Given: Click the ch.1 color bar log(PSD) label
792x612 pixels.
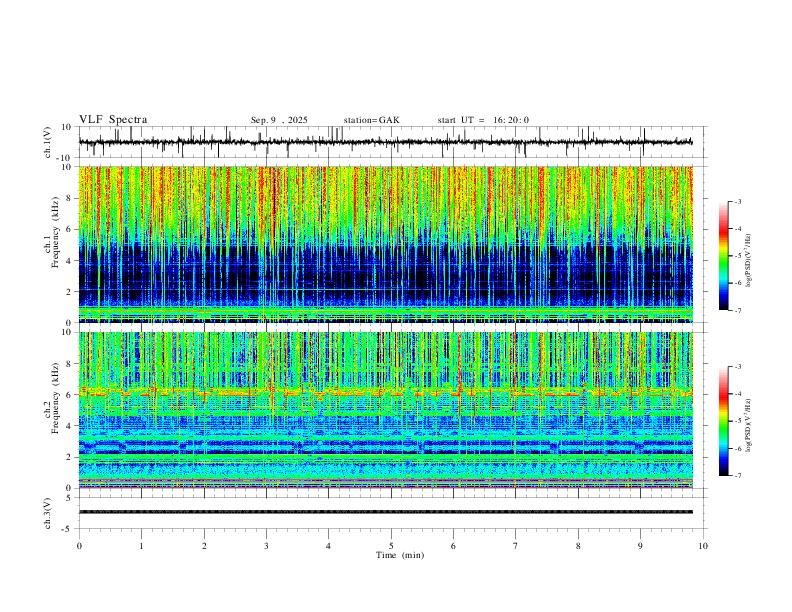Looking at the screenshot, I should [749, 261].
